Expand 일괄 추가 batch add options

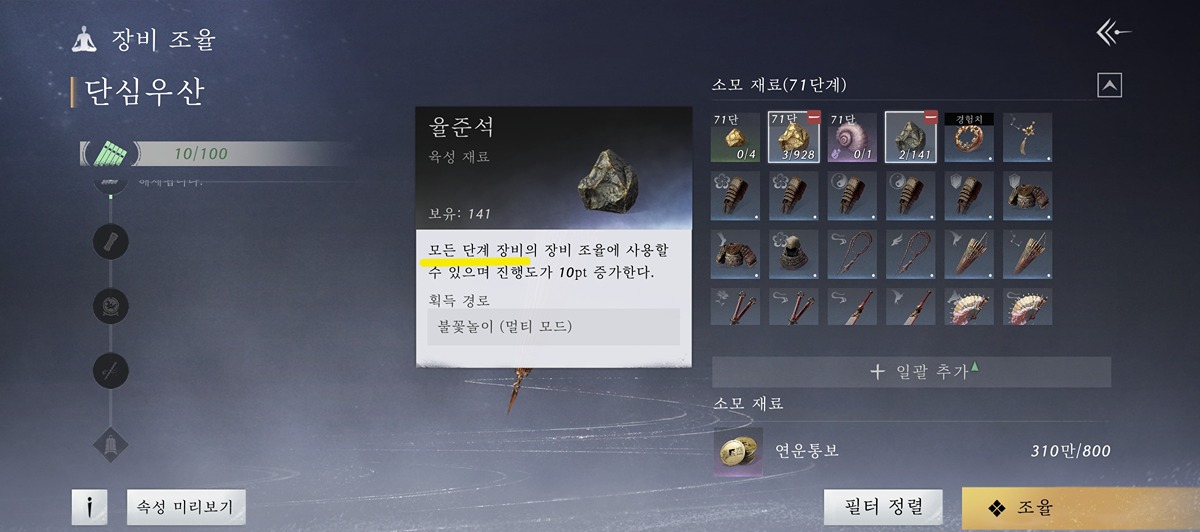911,372
